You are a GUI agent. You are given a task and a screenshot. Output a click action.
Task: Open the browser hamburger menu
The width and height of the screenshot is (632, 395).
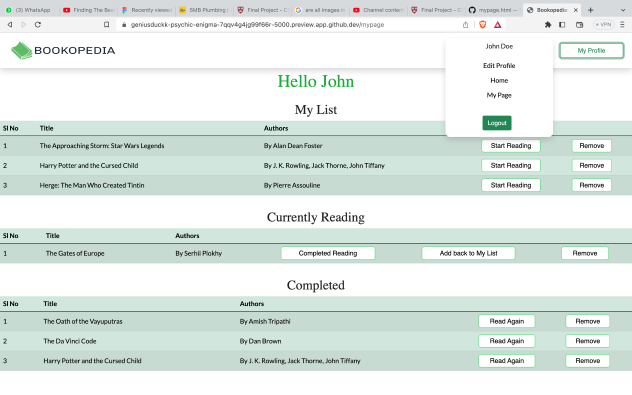click(x=622, y=25)
